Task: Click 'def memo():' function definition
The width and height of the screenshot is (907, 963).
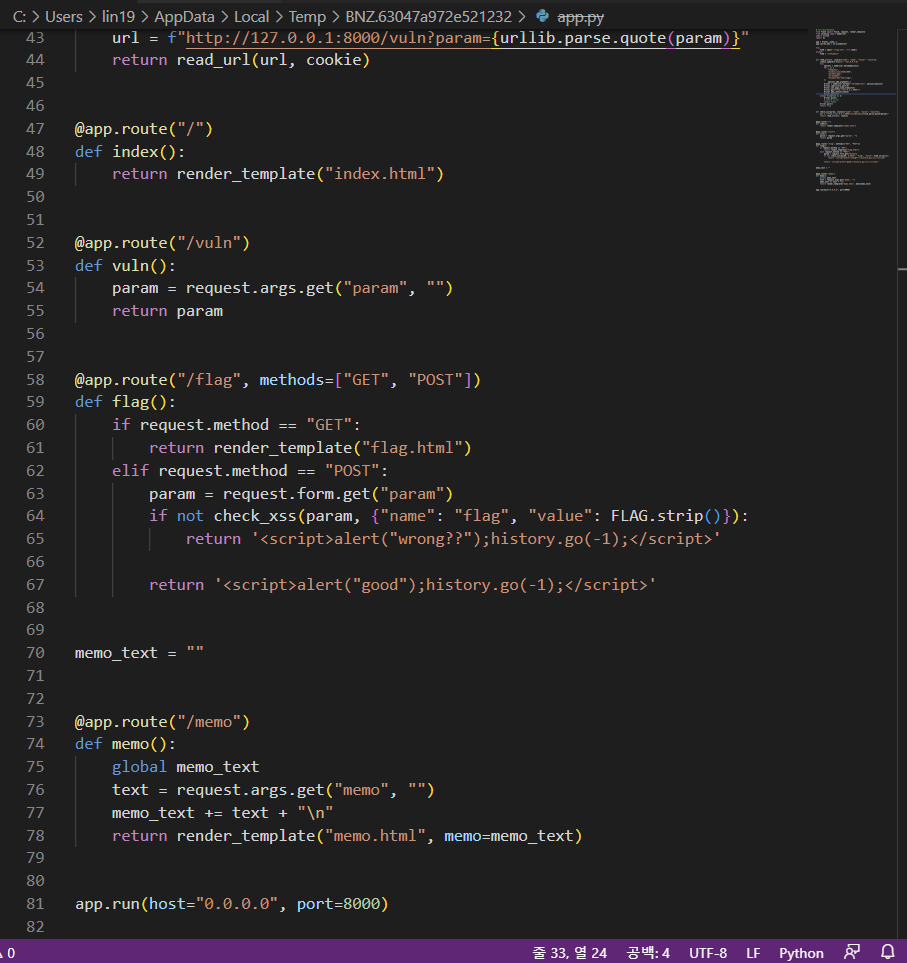Action: [125, 744]
